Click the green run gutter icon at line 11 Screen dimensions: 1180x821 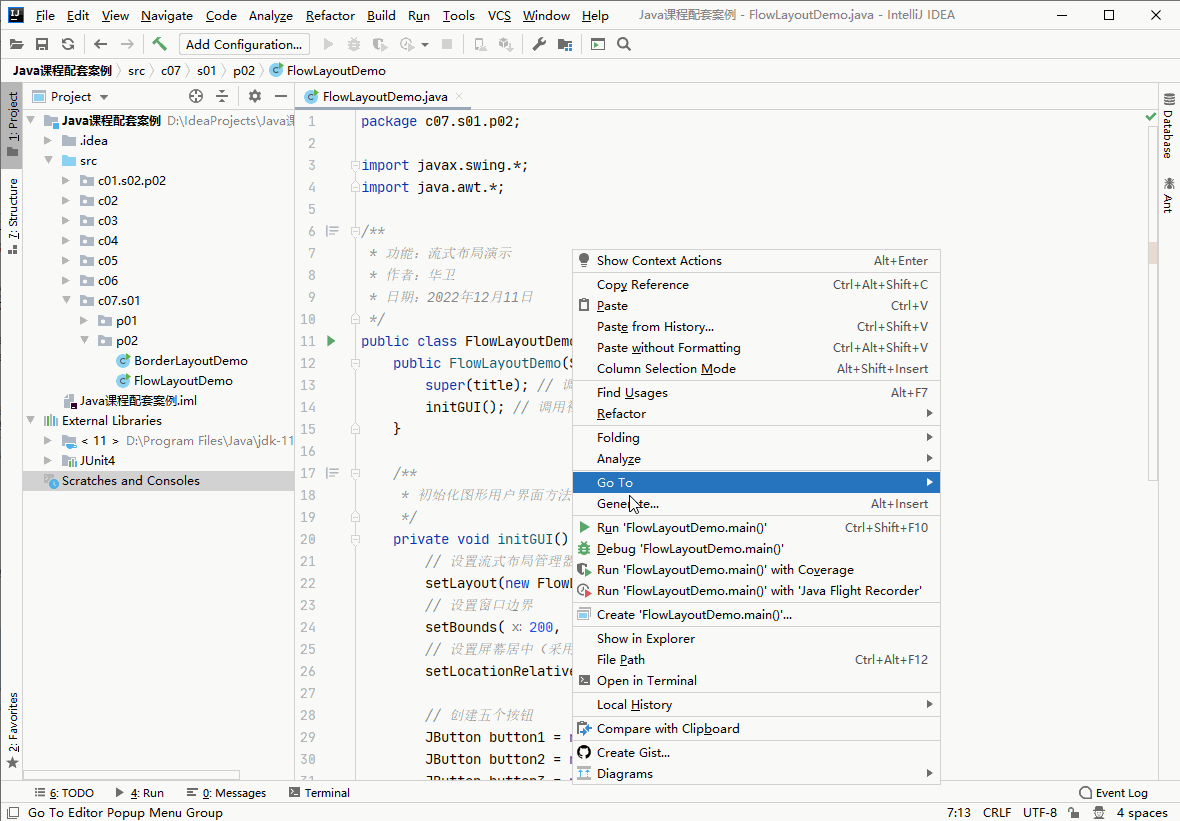click(x=331, y=341)
